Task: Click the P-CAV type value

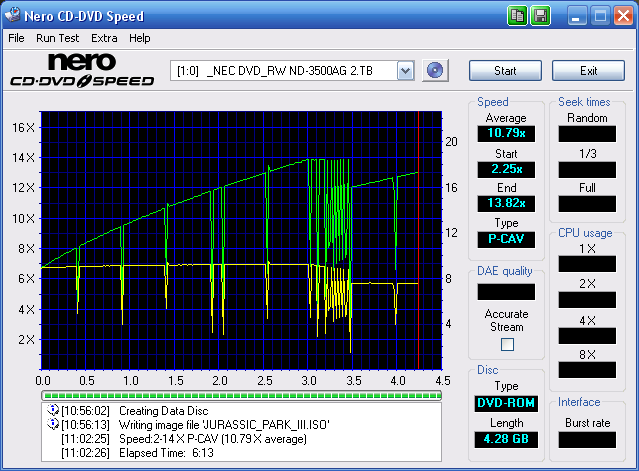Action: coord(506,239)
